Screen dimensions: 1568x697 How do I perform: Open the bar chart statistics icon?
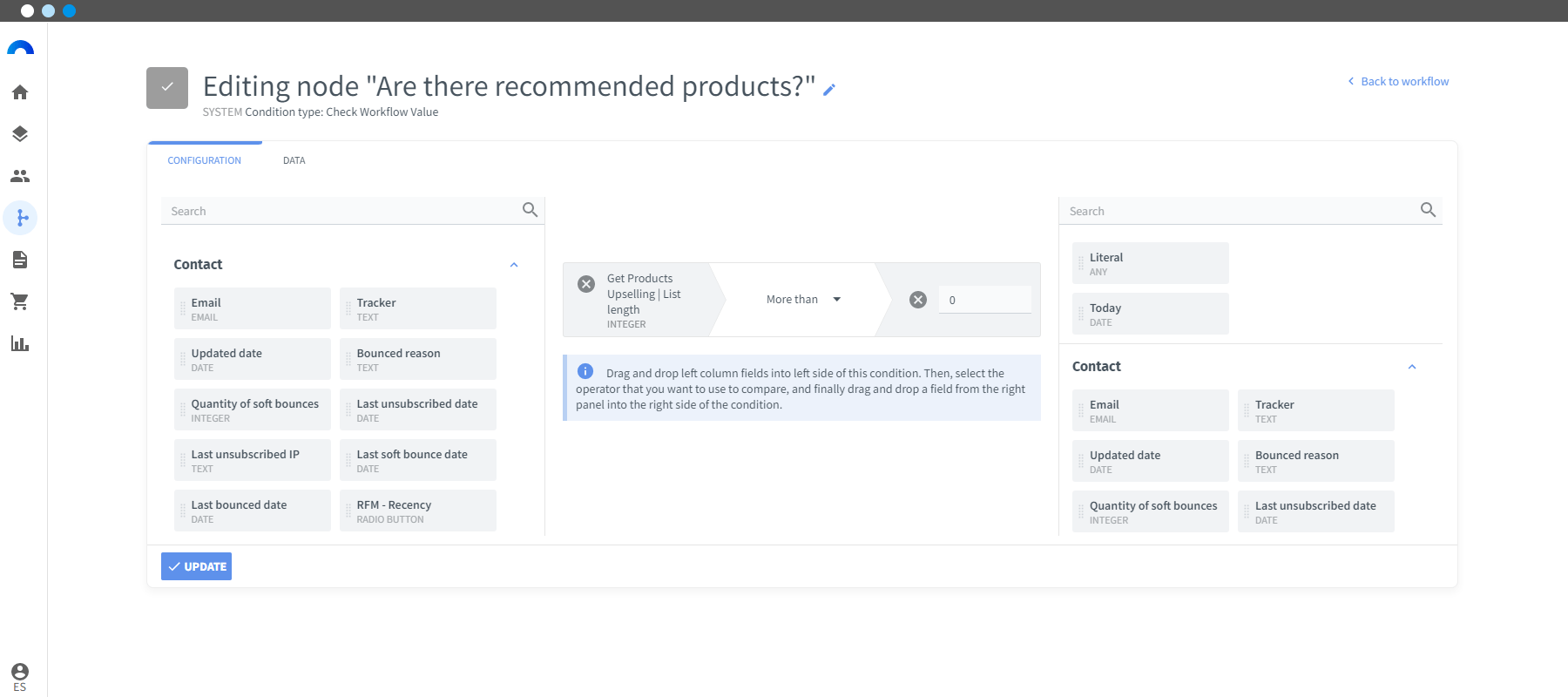[20, 343]
